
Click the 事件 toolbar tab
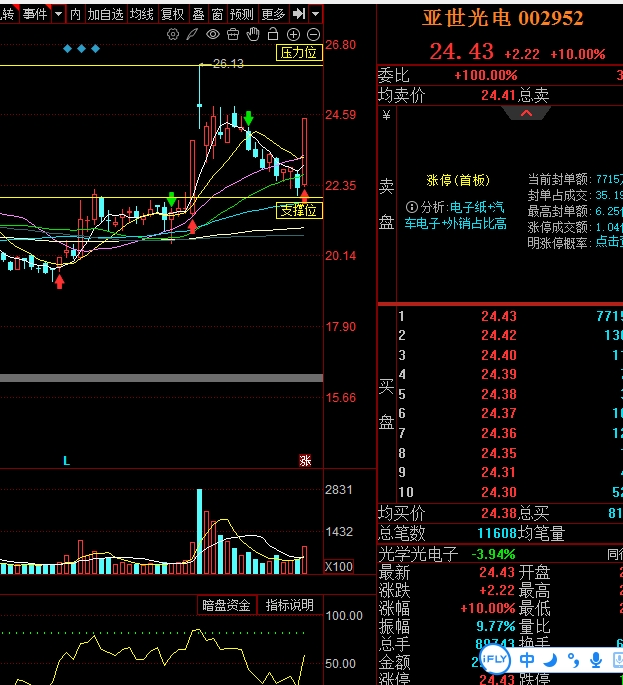pos(35,14)
